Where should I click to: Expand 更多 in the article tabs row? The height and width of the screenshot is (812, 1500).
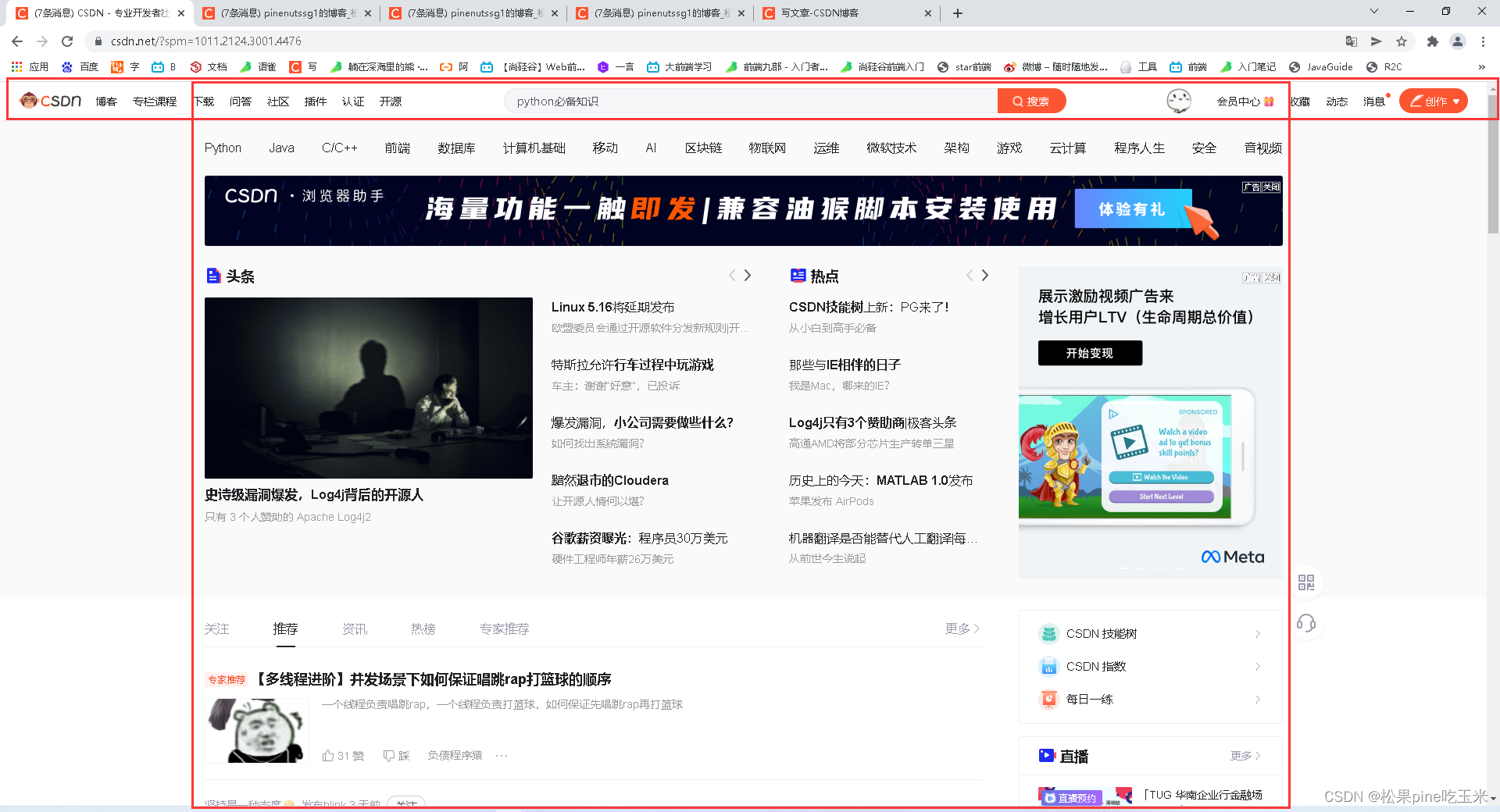[x=962, y=629]
